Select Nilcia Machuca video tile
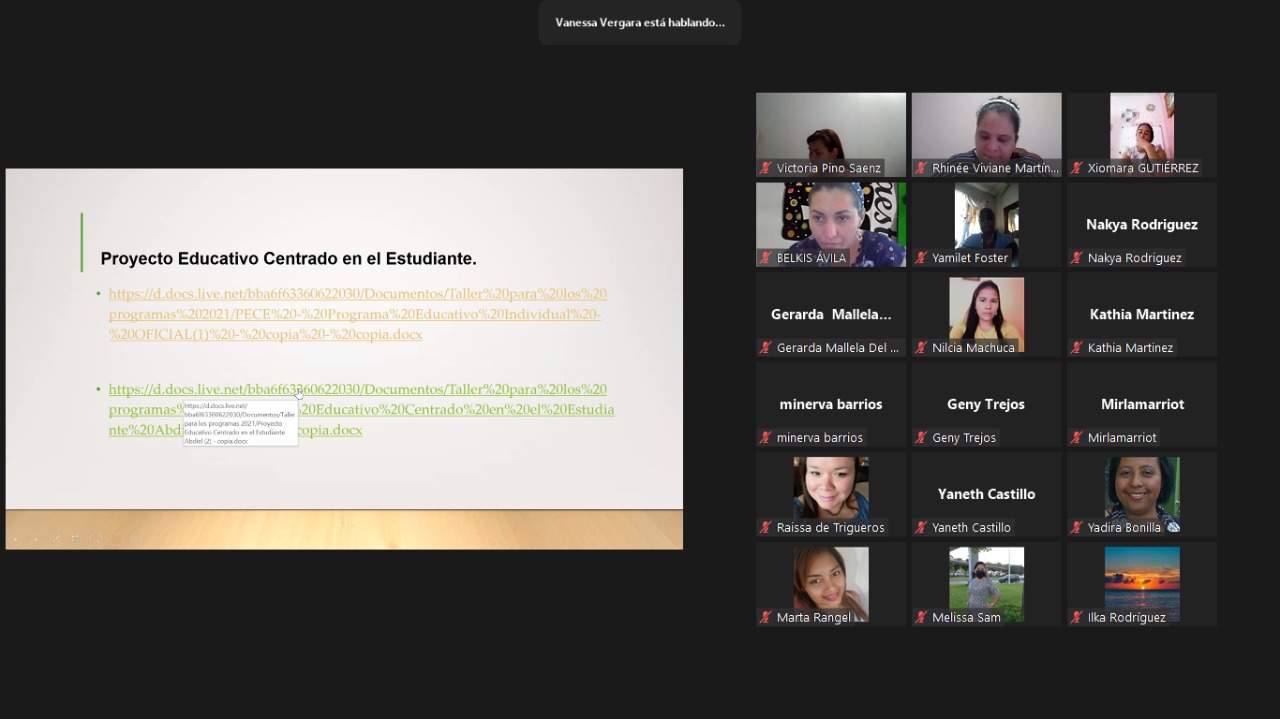The width and height of the screenshot is (1280, 719). click(986, 314)
